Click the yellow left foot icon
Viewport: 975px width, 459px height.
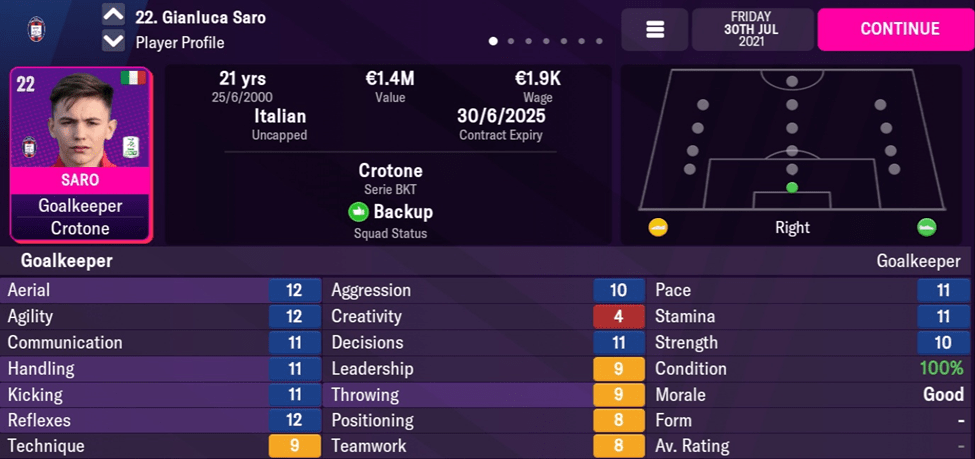[x=657, y=227]
